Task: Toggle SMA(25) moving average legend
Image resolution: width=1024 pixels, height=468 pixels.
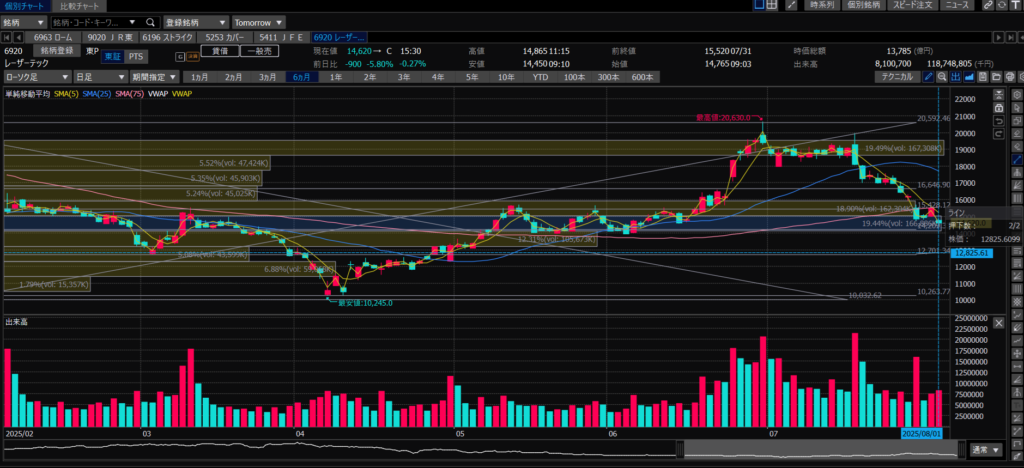Action: pos(97,94)
